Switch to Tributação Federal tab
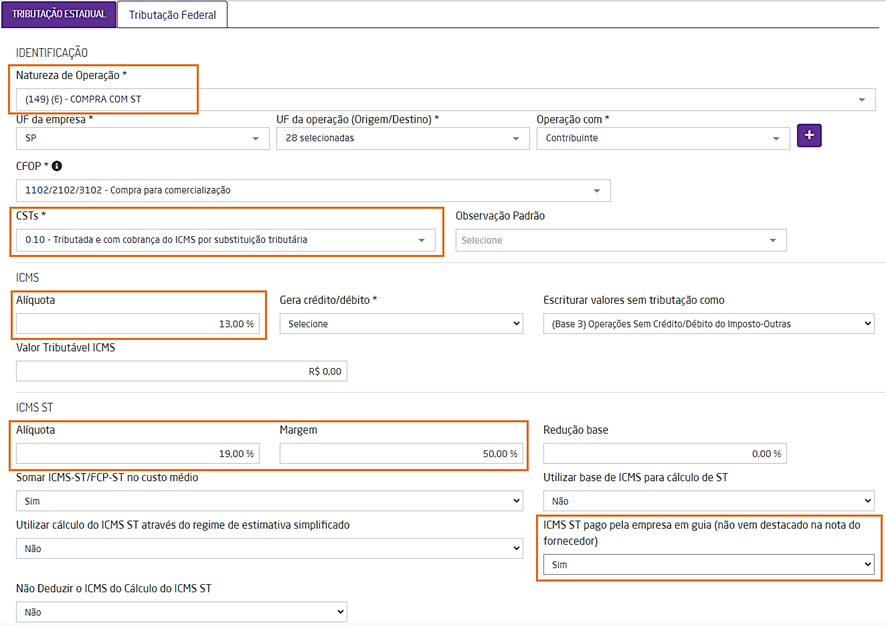 172,13
